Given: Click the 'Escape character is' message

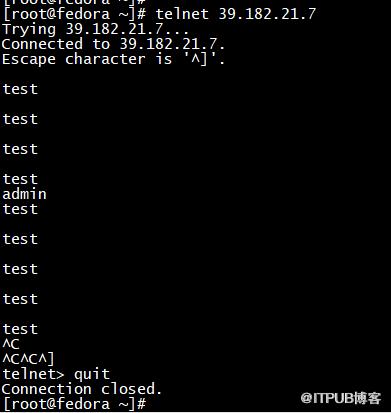Looking at the screenshot, I should click(87, 60).
